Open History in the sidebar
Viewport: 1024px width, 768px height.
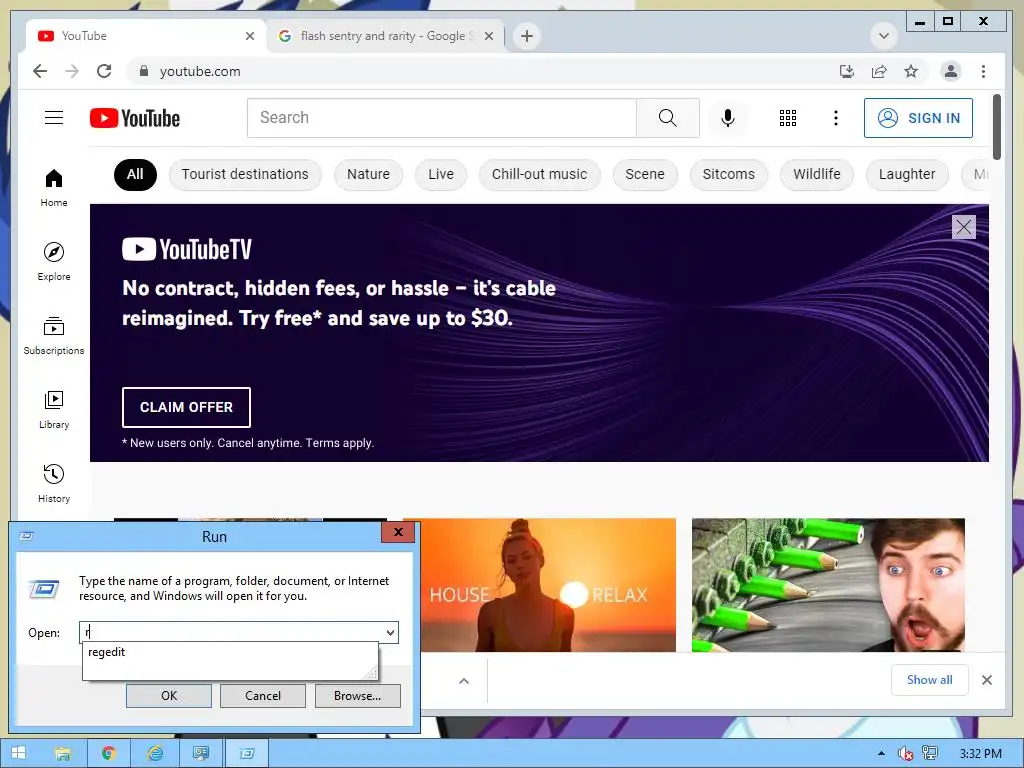coord(54,483)
